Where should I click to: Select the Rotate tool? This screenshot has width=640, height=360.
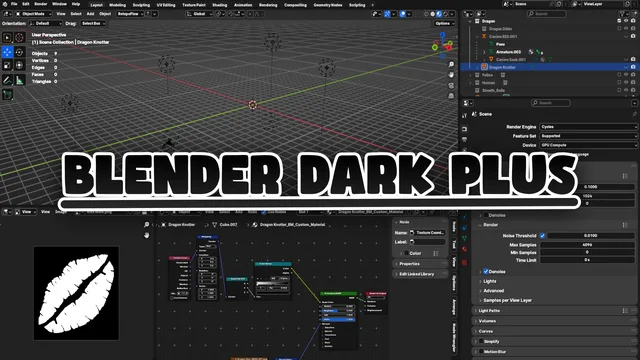[19, 52]
